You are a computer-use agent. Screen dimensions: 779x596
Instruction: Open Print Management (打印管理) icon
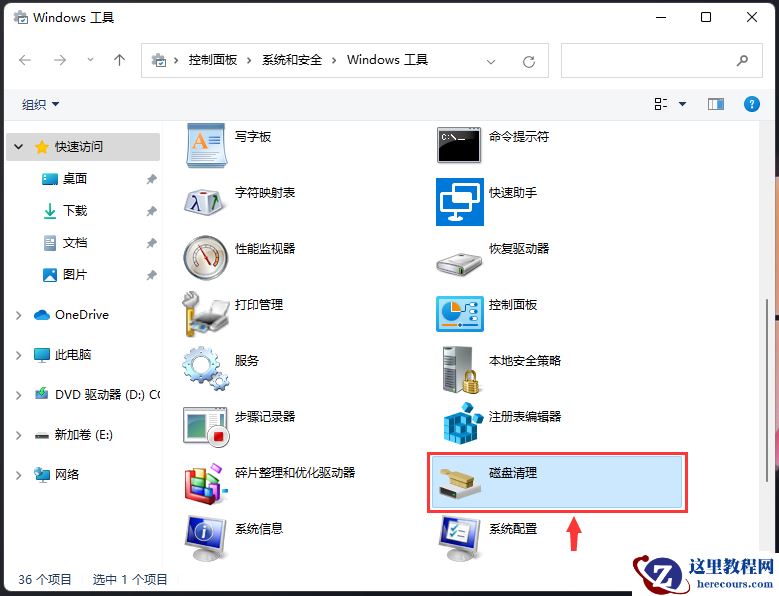pos(205,314)
